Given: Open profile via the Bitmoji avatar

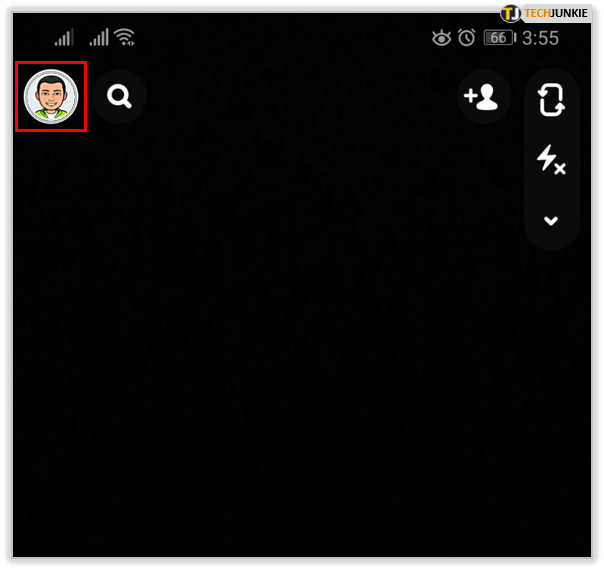Looking at the screenshot, I should click(51, 97).
